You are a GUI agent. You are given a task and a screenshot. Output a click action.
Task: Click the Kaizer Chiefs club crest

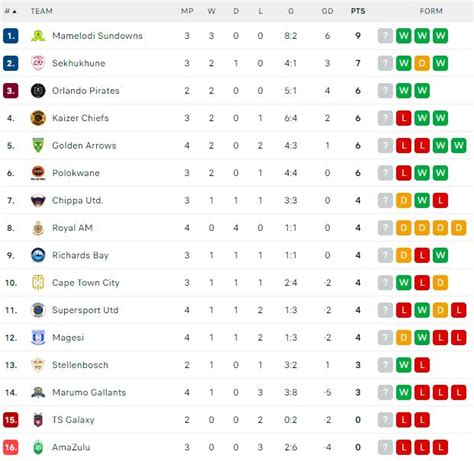point(38,118)
